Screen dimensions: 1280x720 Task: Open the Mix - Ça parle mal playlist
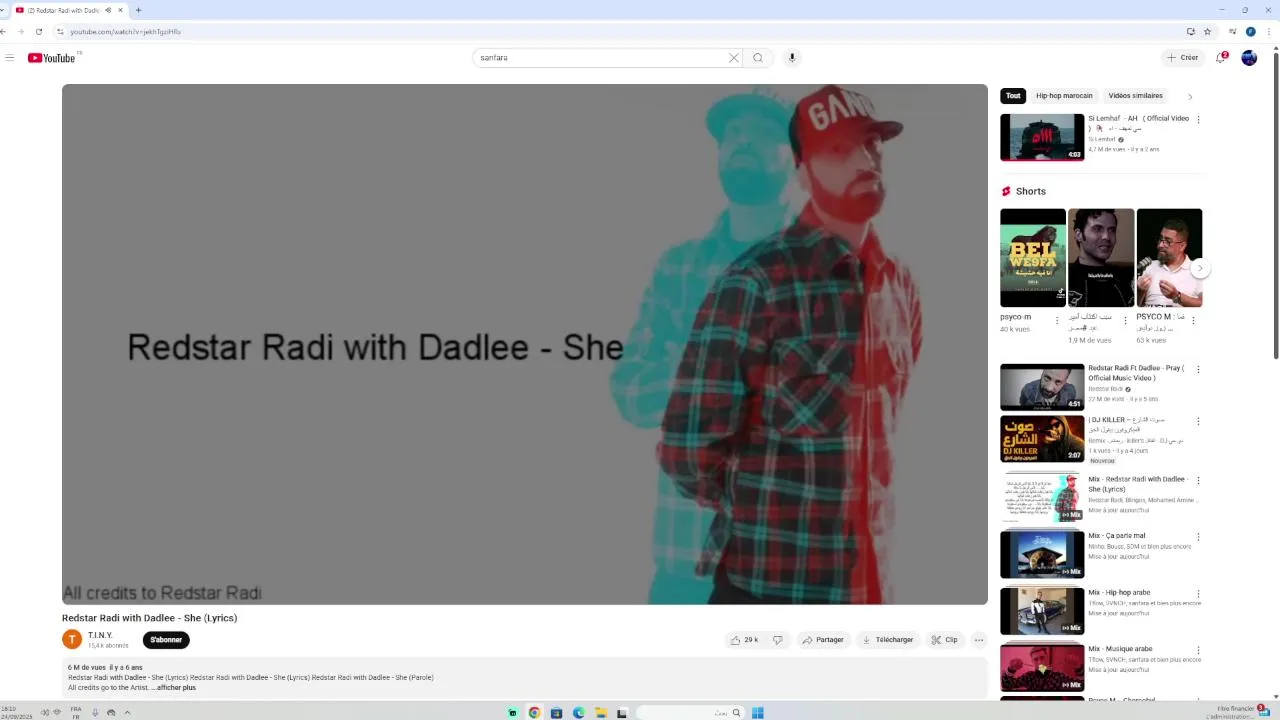pyautogui.click(x=1042, y=554)
